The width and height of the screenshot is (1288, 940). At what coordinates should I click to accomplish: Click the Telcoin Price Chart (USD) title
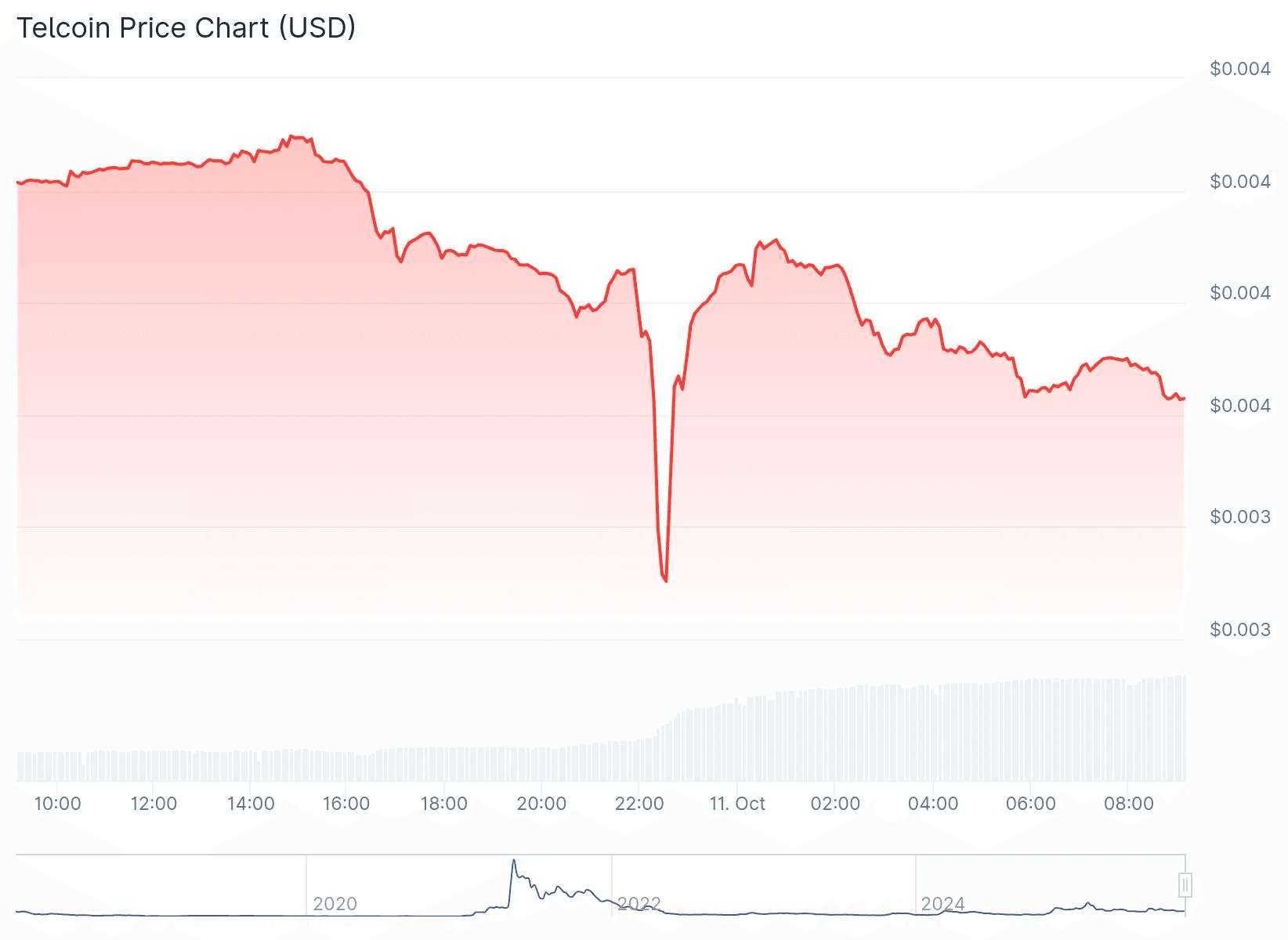click(x=186, y=28)
